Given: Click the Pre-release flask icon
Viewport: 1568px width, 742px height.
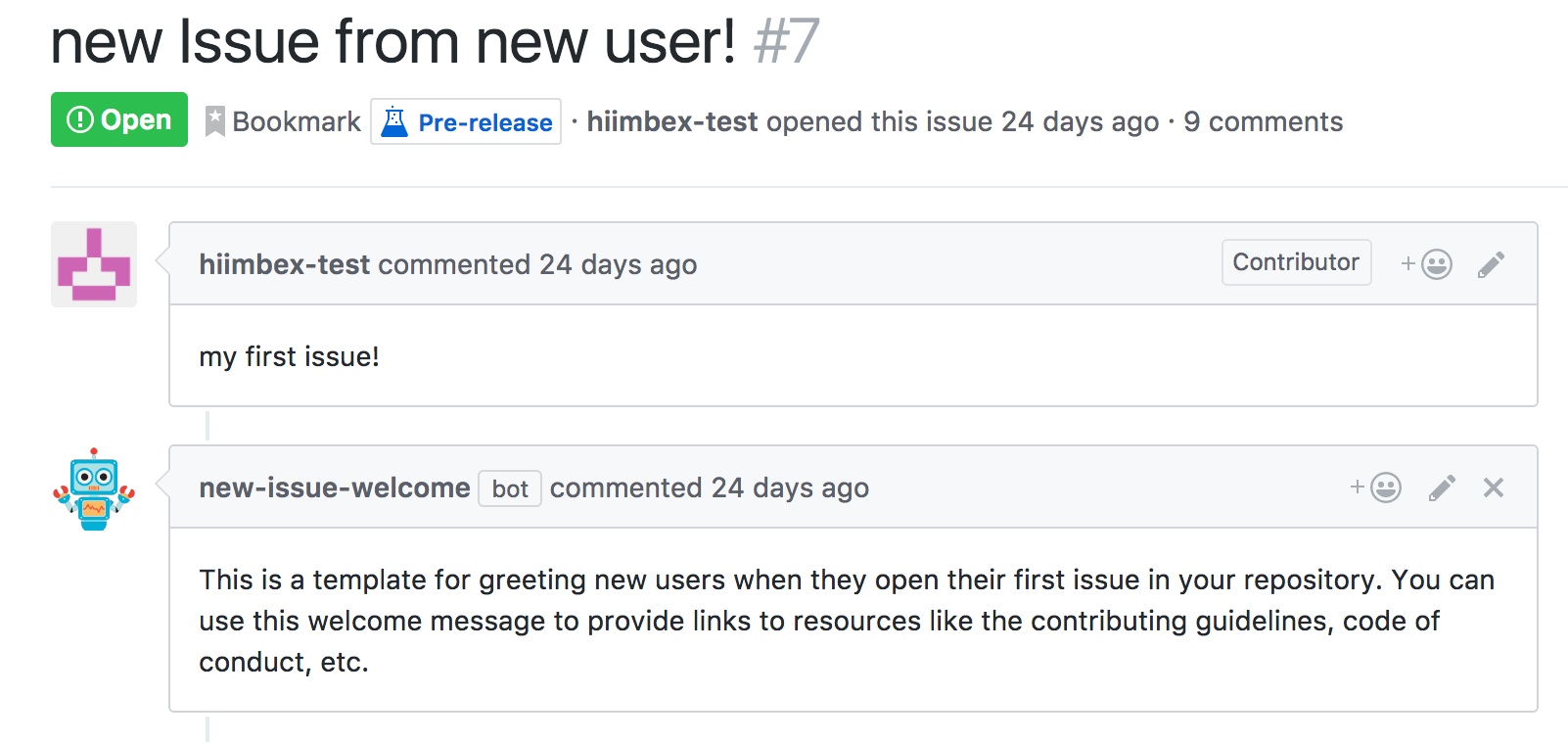Looking at the screenshot, I should click(394, 122).
